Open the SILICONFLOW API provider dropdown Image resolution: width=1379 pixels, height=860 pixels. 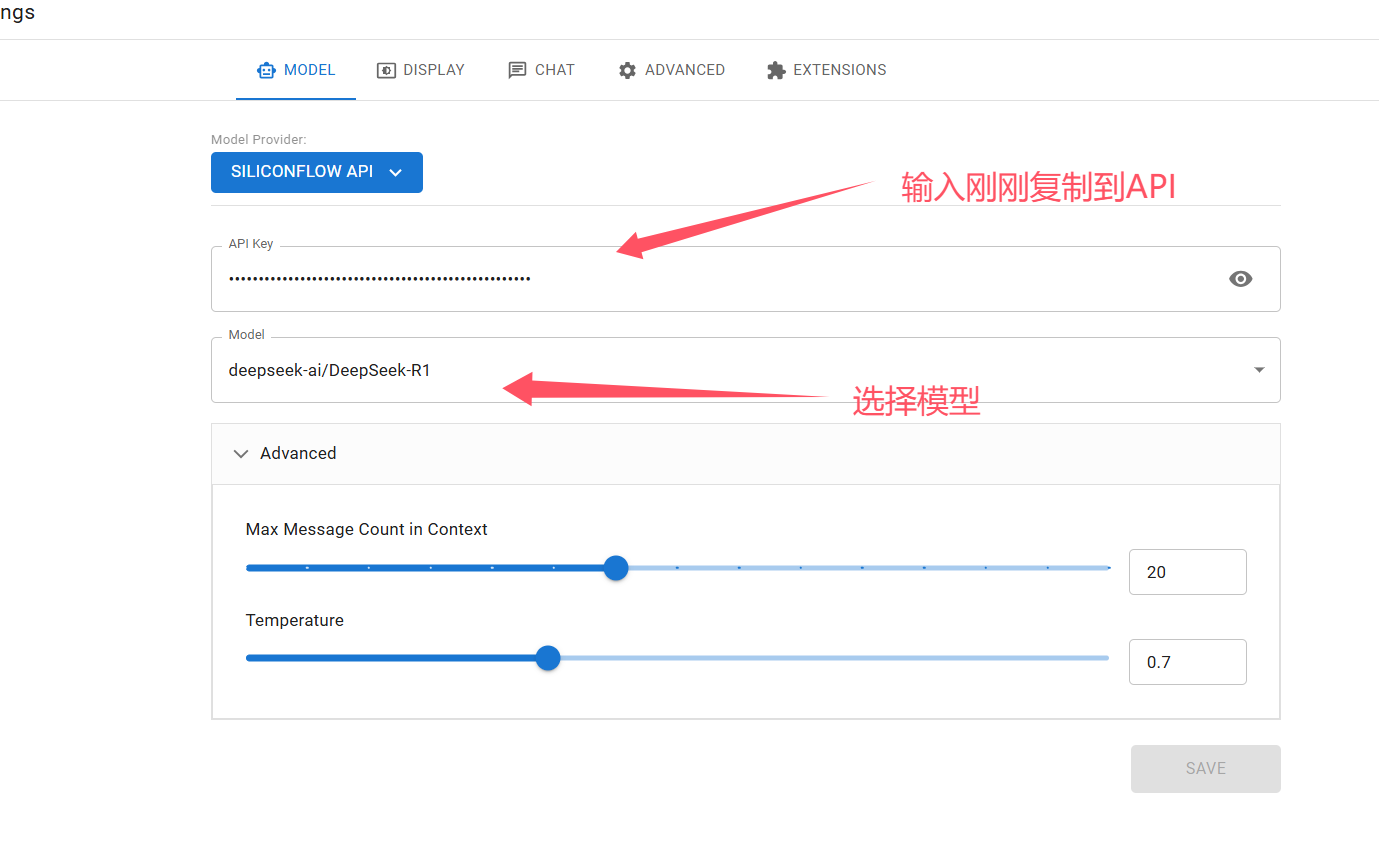coord(317,172)
